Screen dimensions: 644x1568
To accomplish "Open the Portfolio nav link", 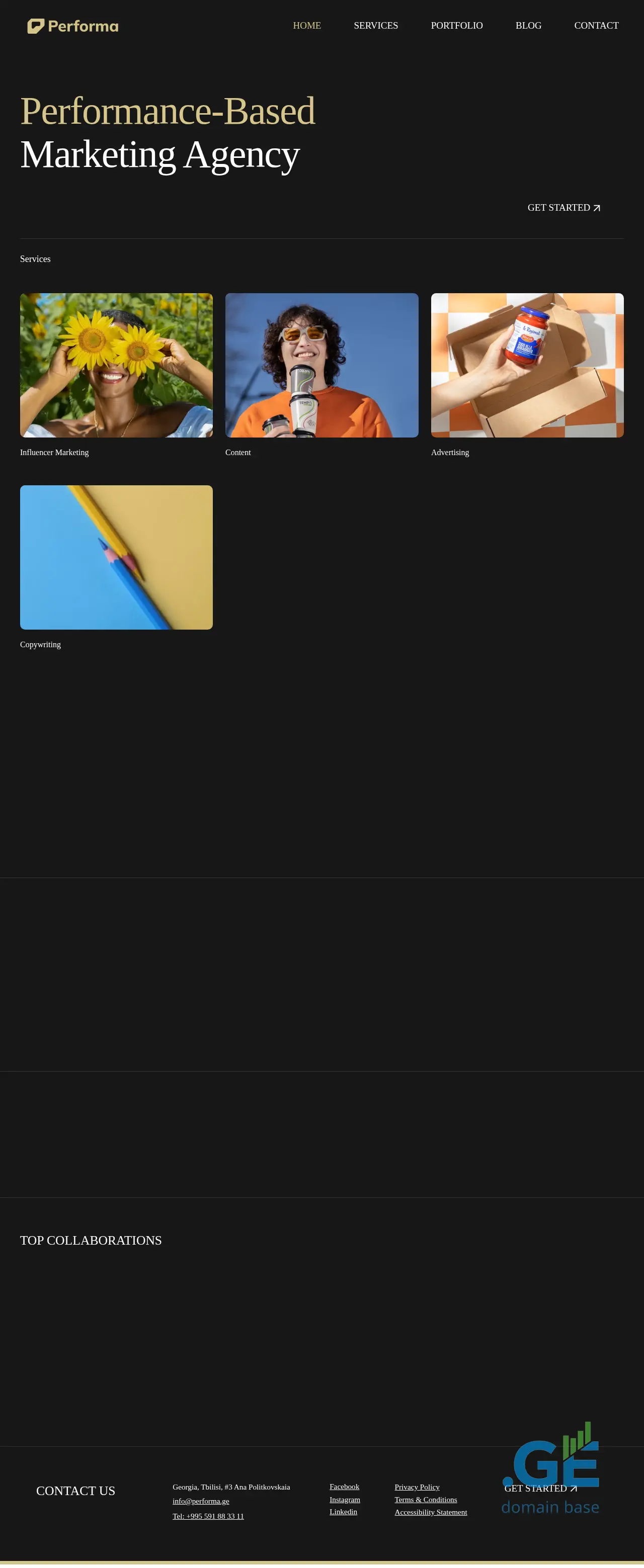I will [456, 26].
